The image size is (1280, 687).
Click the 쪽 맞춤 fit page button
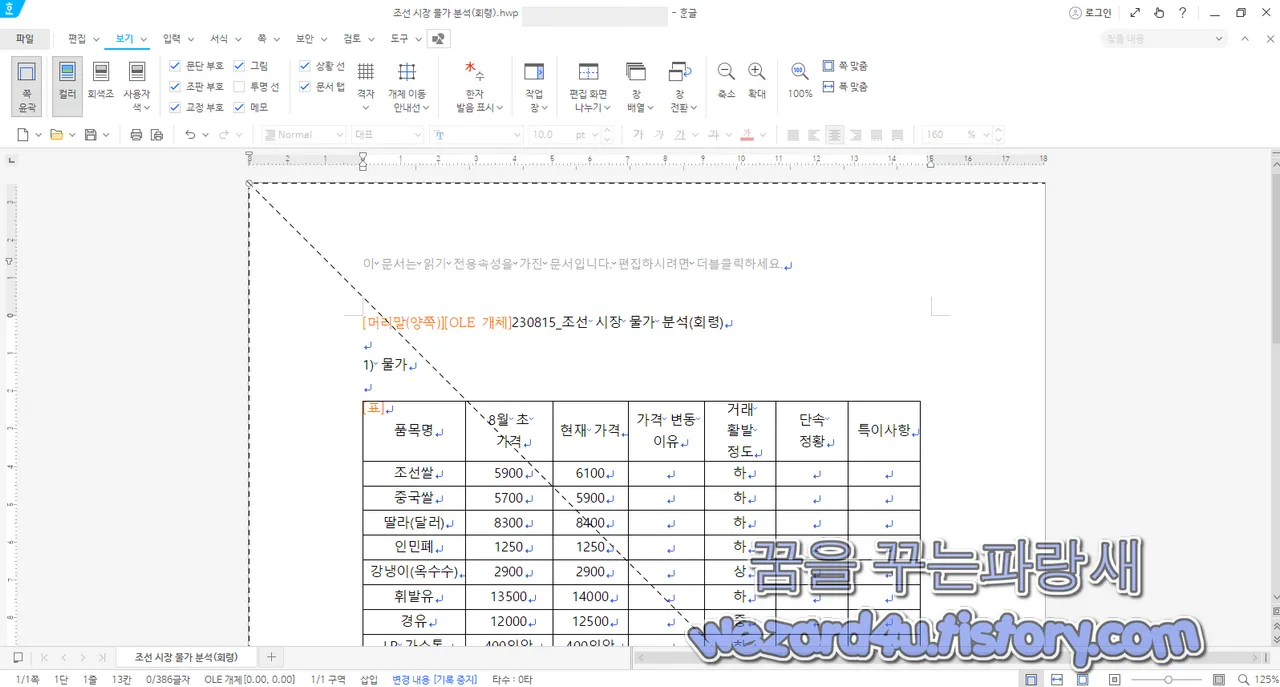point(845,66)
